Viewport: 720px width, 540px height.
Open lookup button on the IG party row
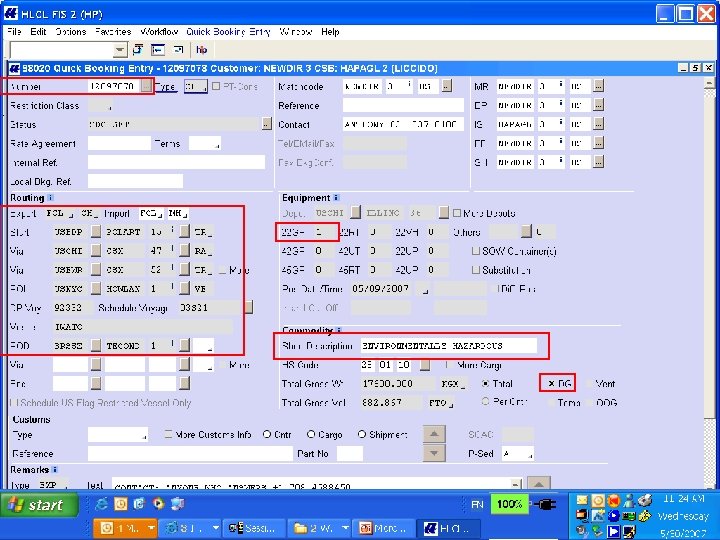point(598,124)
